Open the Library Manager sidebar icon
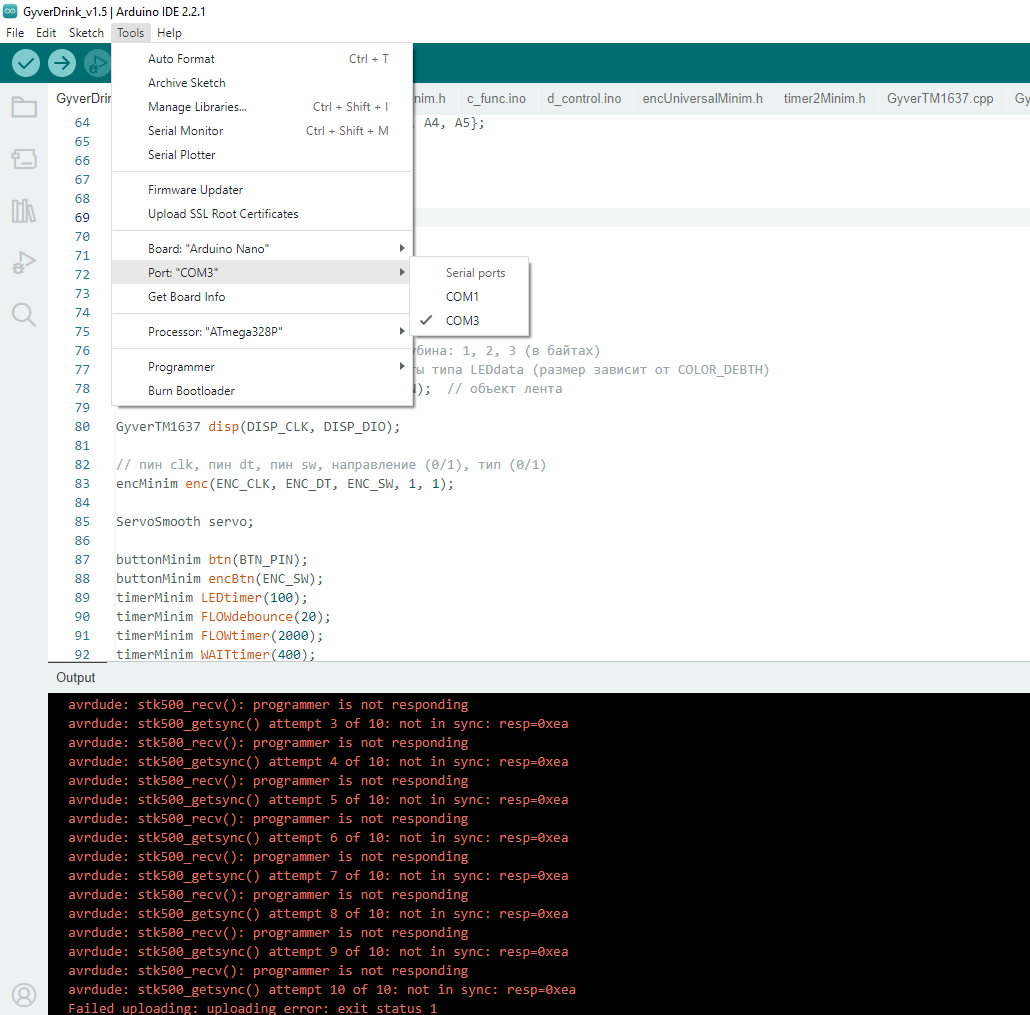Image resolution: width=1030 pixels, height=1015 pixels. coord(24,211)
